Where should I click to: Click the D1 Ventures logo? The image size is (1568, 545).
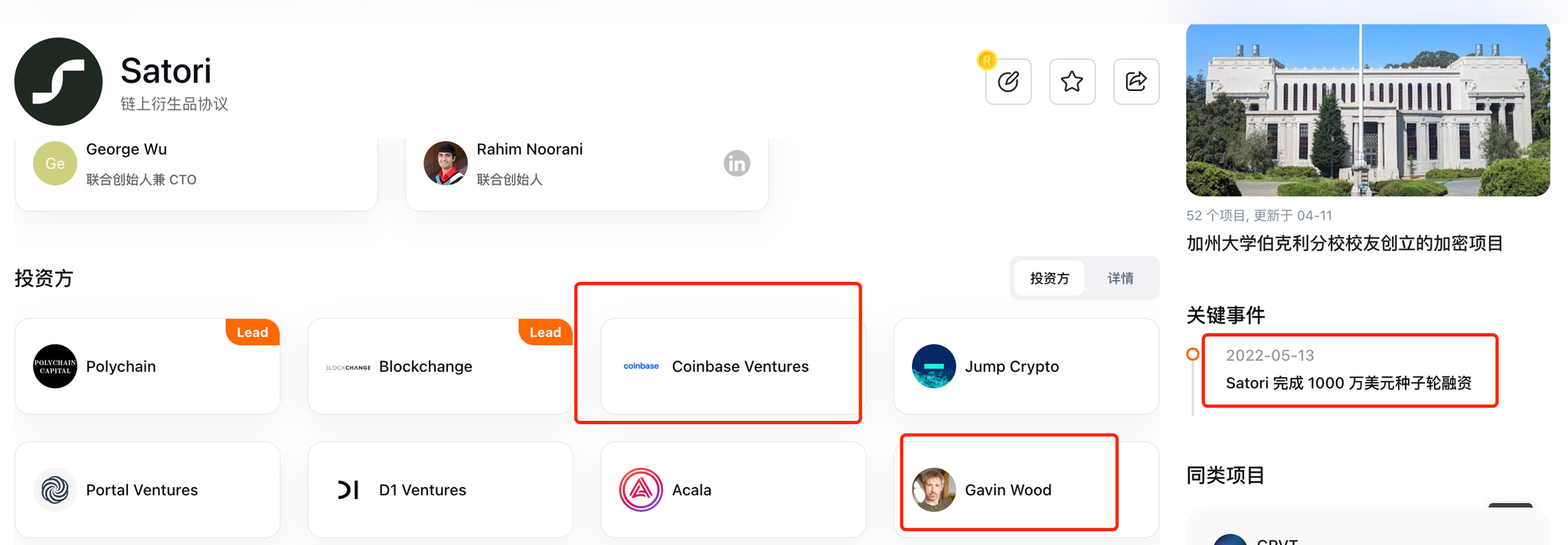[348, 490]
